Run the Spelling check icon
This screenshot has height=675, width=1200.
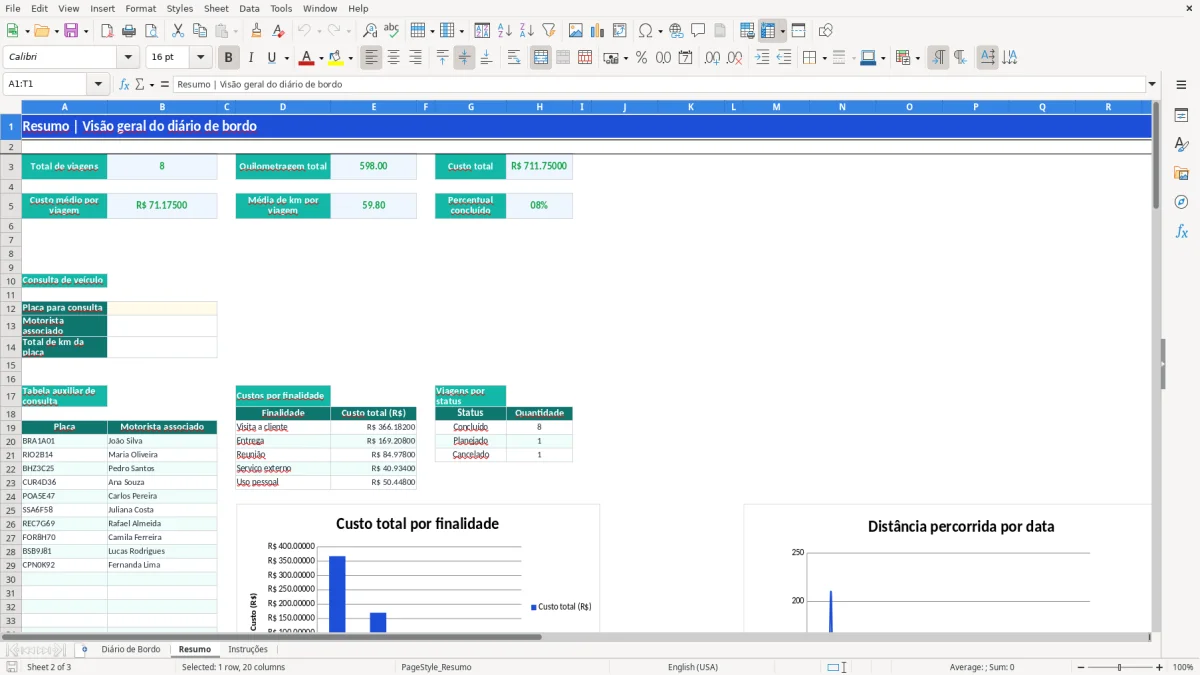pos(392,31)
